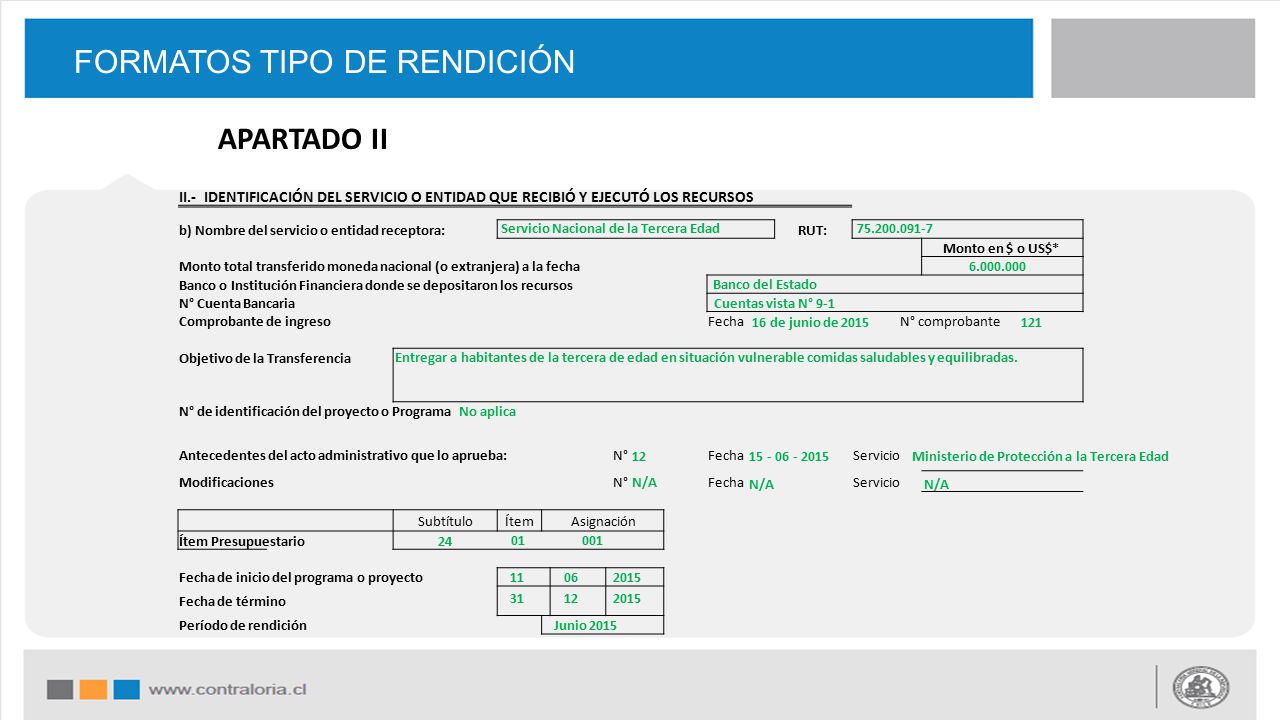1280x720 pixels.
Task: Click the 'Período de rendición' label
Action: pos(243,625)
